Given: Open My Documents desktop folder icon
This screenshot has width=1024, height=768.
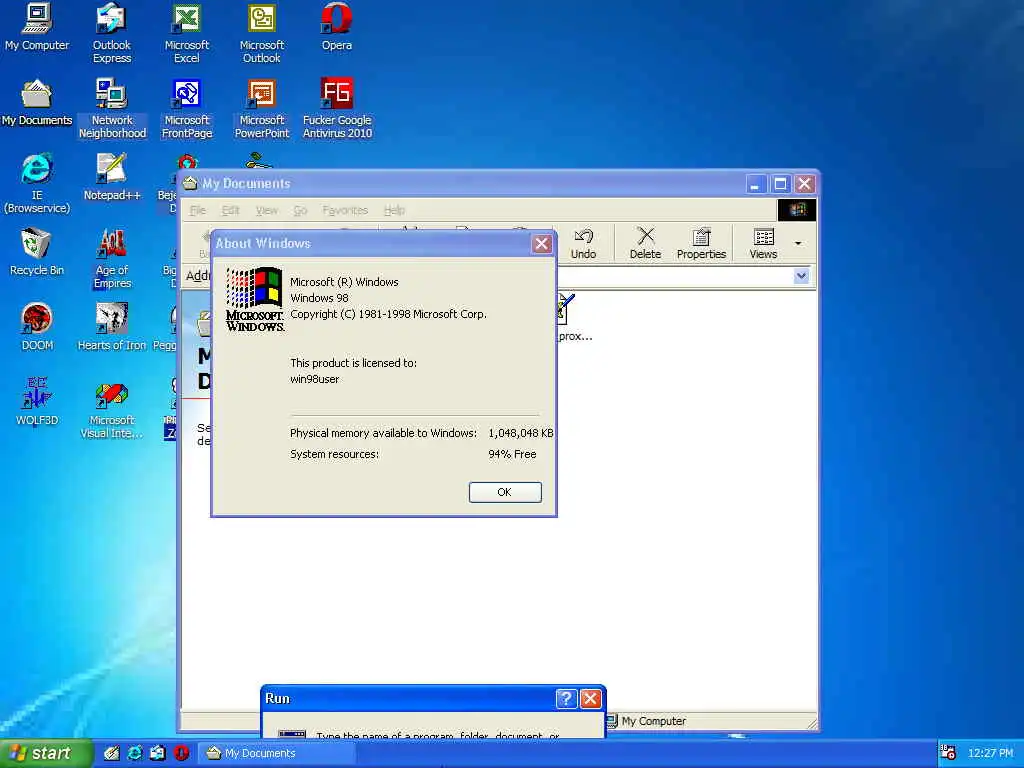Looking at the screenshot, I should coord(37,102).
